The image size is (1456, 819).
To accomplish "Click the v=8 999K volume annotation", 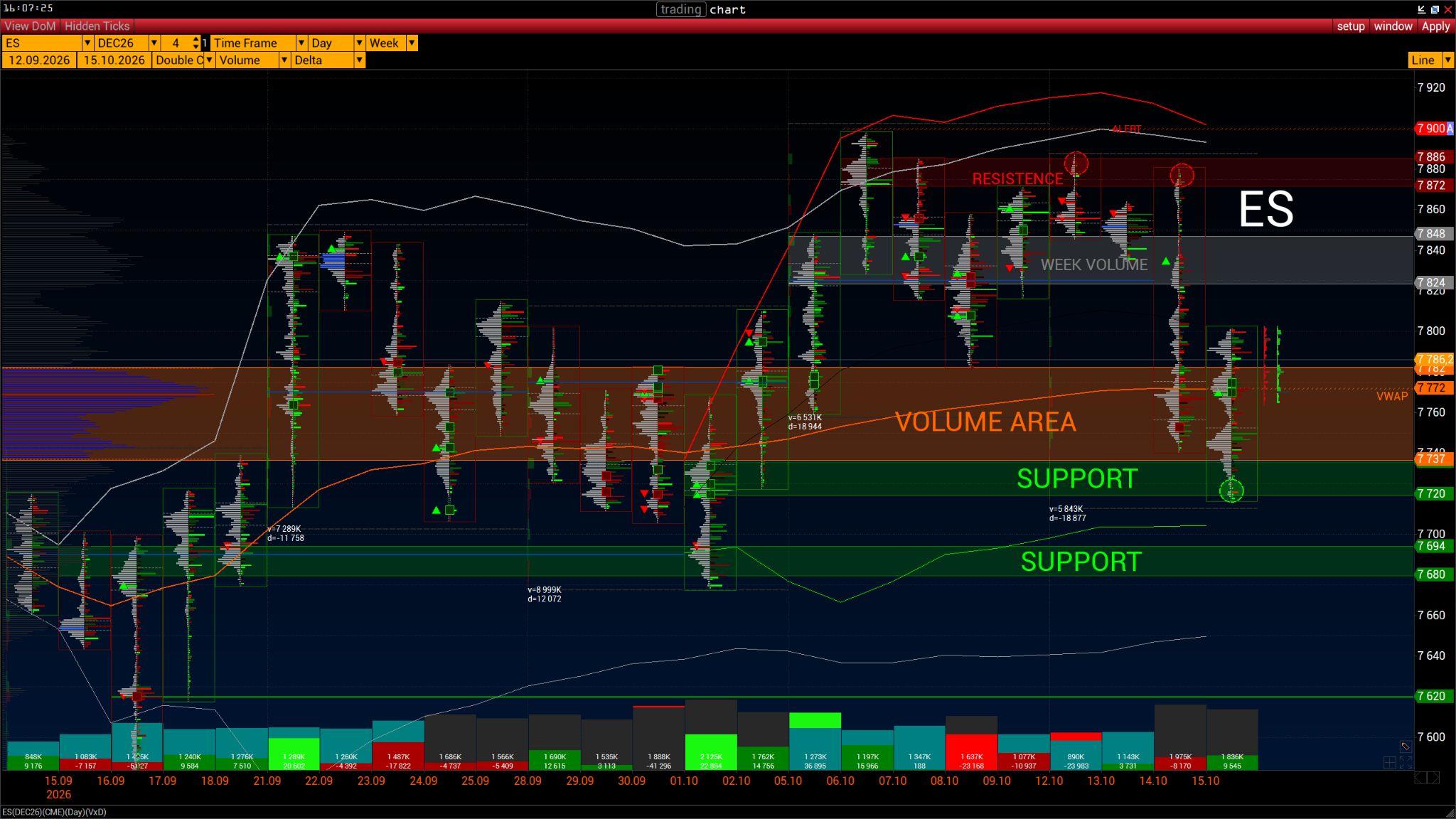I will click(x=545, y=589).
